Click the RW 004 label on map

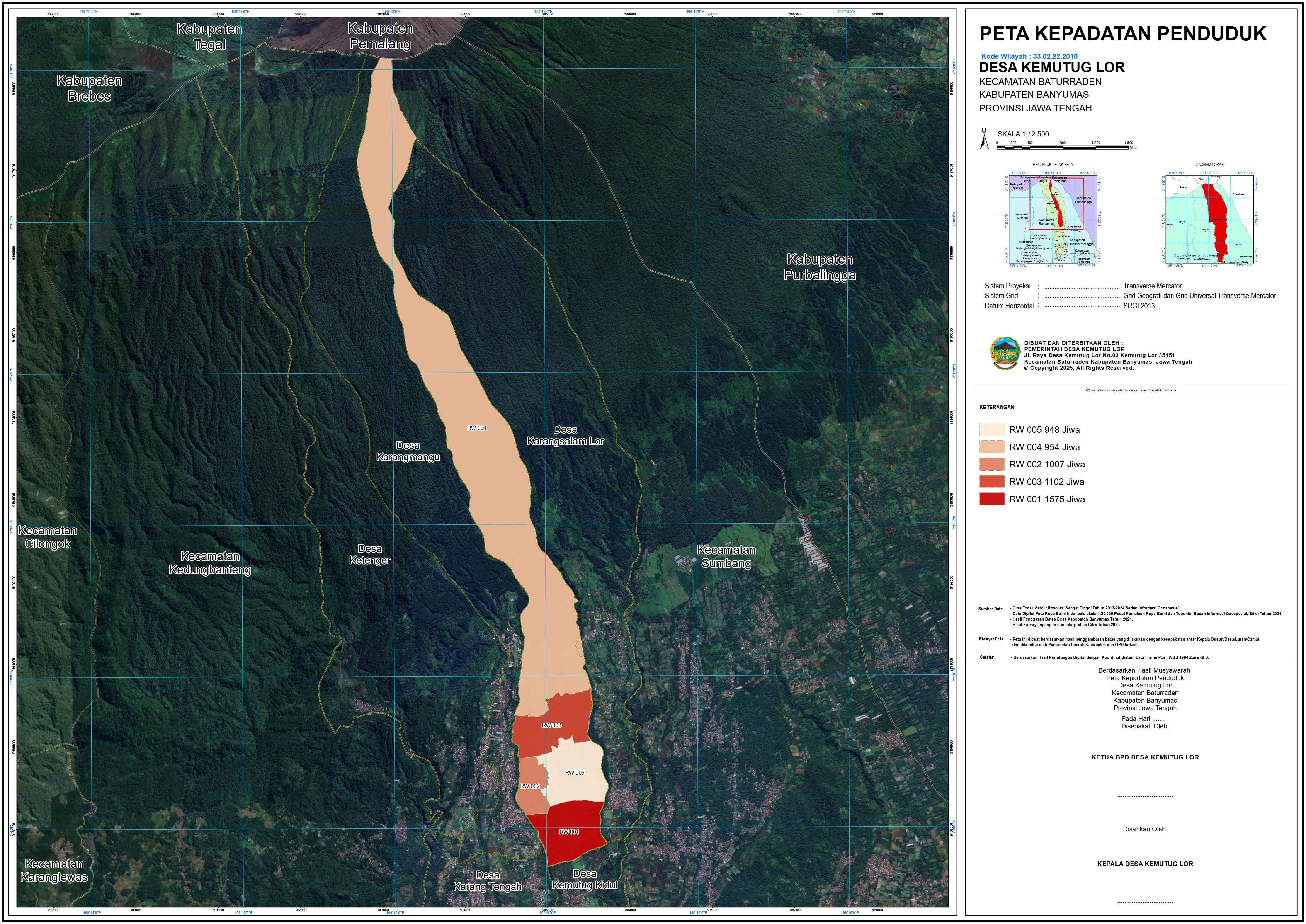click(x=477, y=428)
